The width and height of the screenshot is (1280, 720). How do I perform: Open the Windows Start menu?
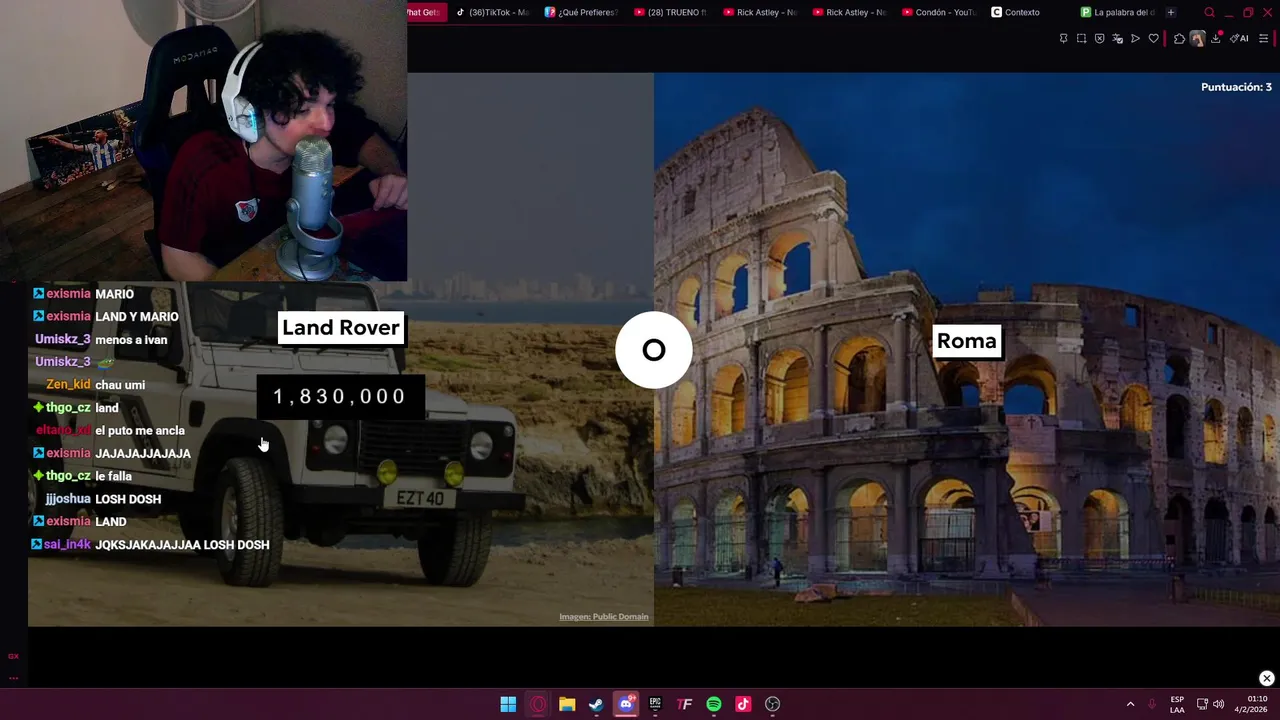click(508, 704)
